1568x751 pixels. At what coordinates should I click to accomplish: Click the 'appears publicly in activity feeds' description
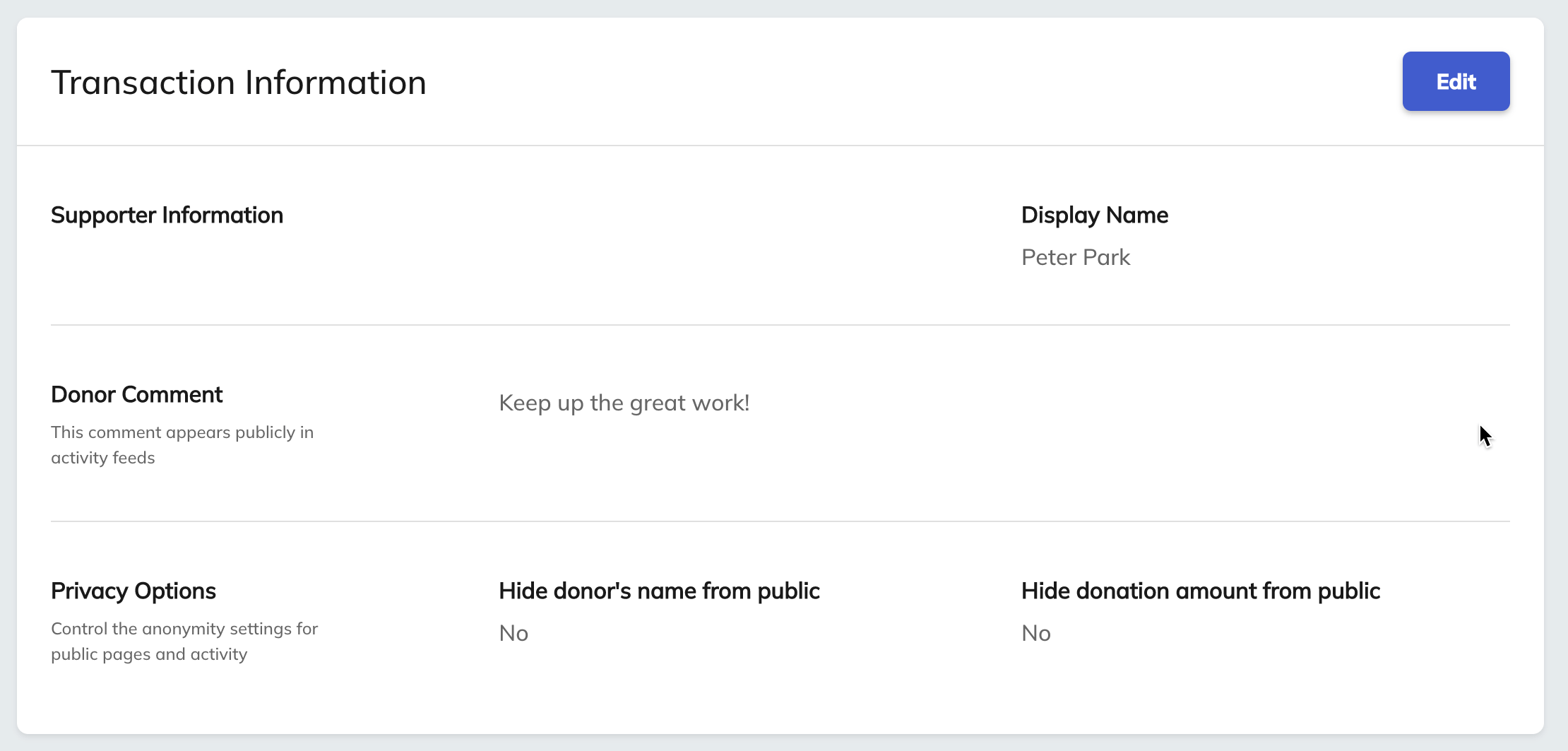(182, 445)
